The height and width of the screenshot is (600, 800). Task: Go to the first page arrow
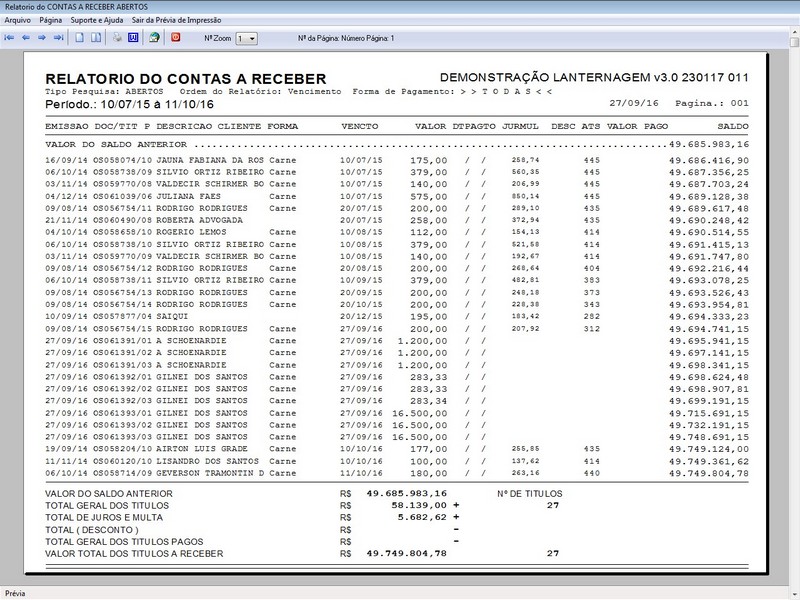pyautogui.click(x=9, y=38)
